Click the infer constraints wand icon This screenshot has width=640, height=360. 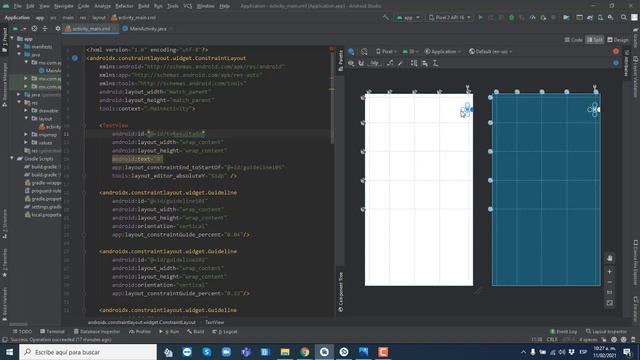400,63
